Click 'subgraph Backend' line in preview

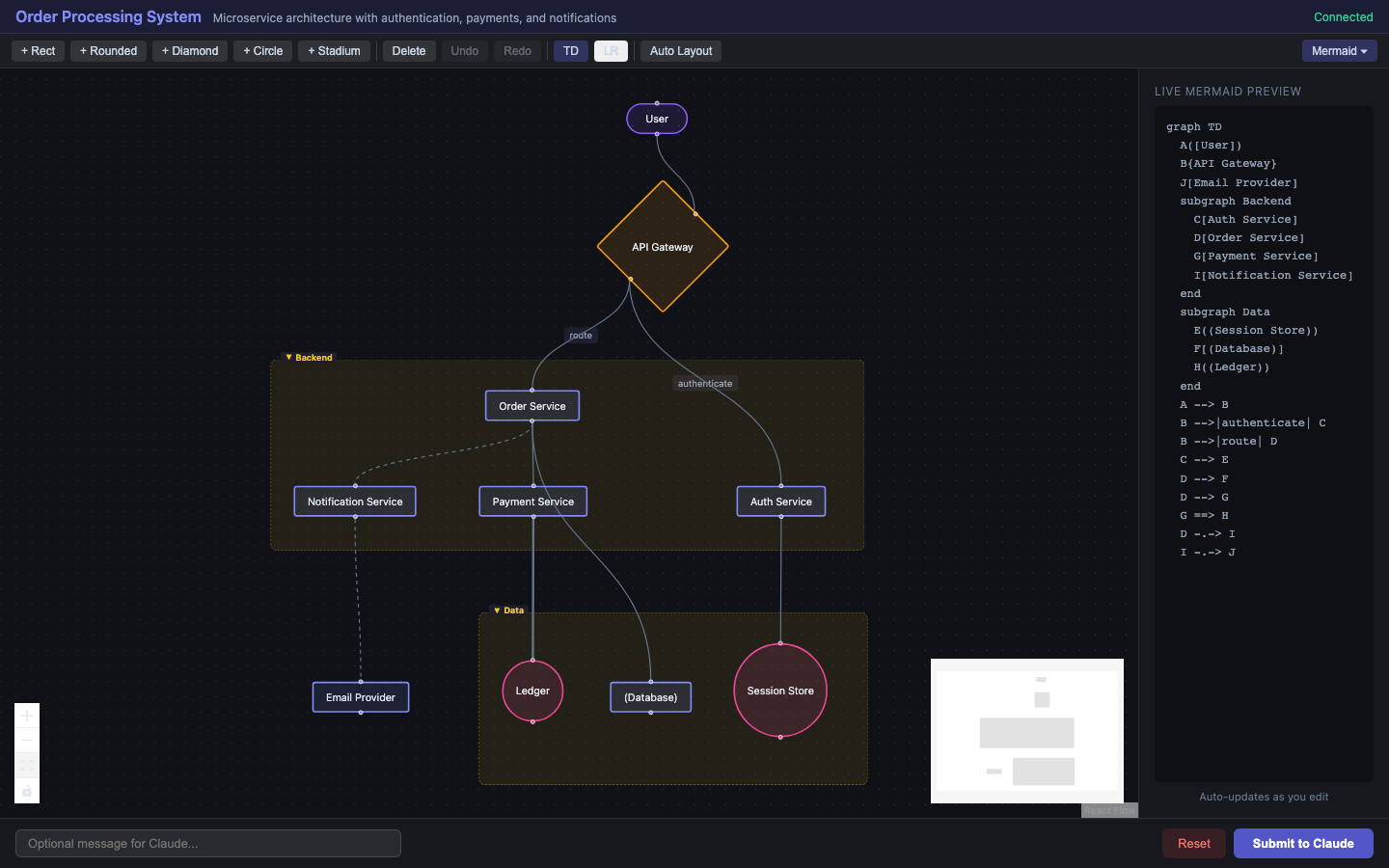pyautogui.click(x=1236, y=202)
